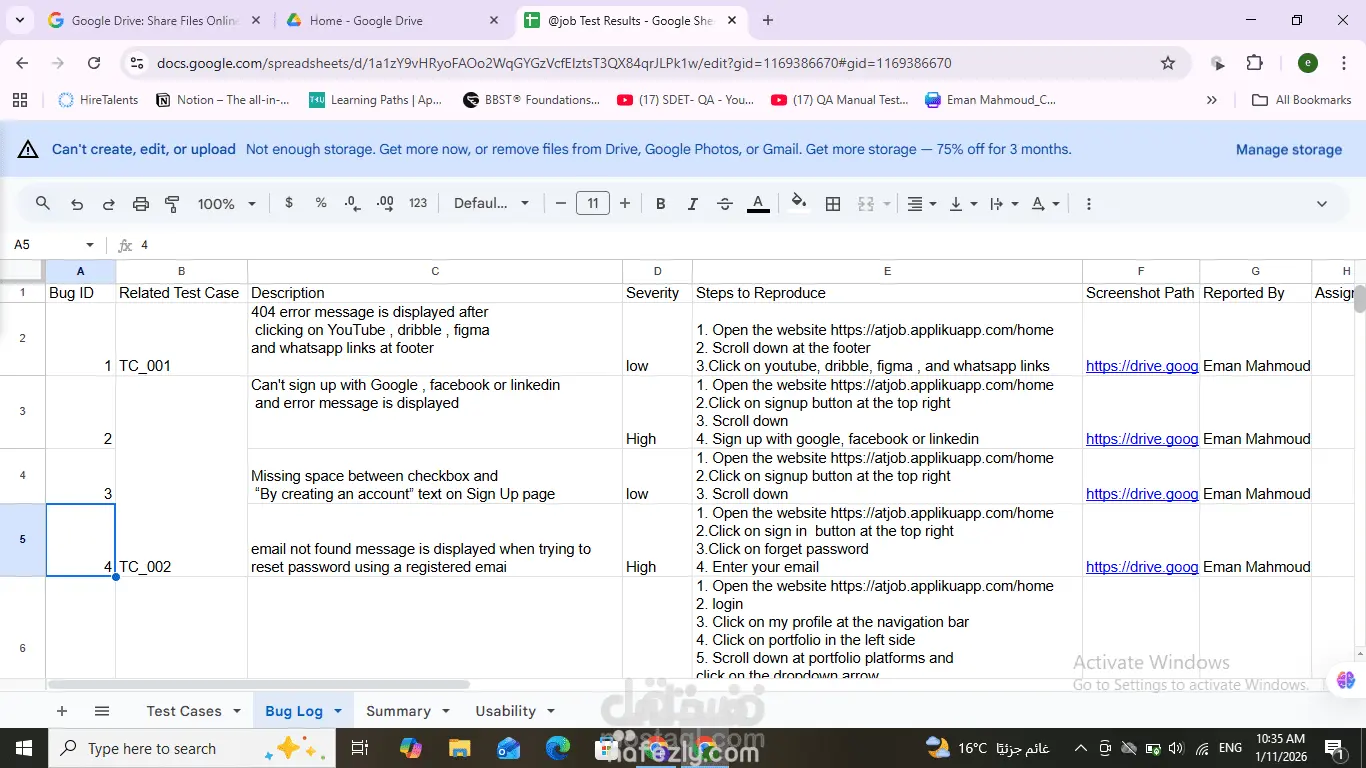Open the browser apps grid shortcut
Viewport: 1366px width, 768px height.
click(x=19, y=100)
